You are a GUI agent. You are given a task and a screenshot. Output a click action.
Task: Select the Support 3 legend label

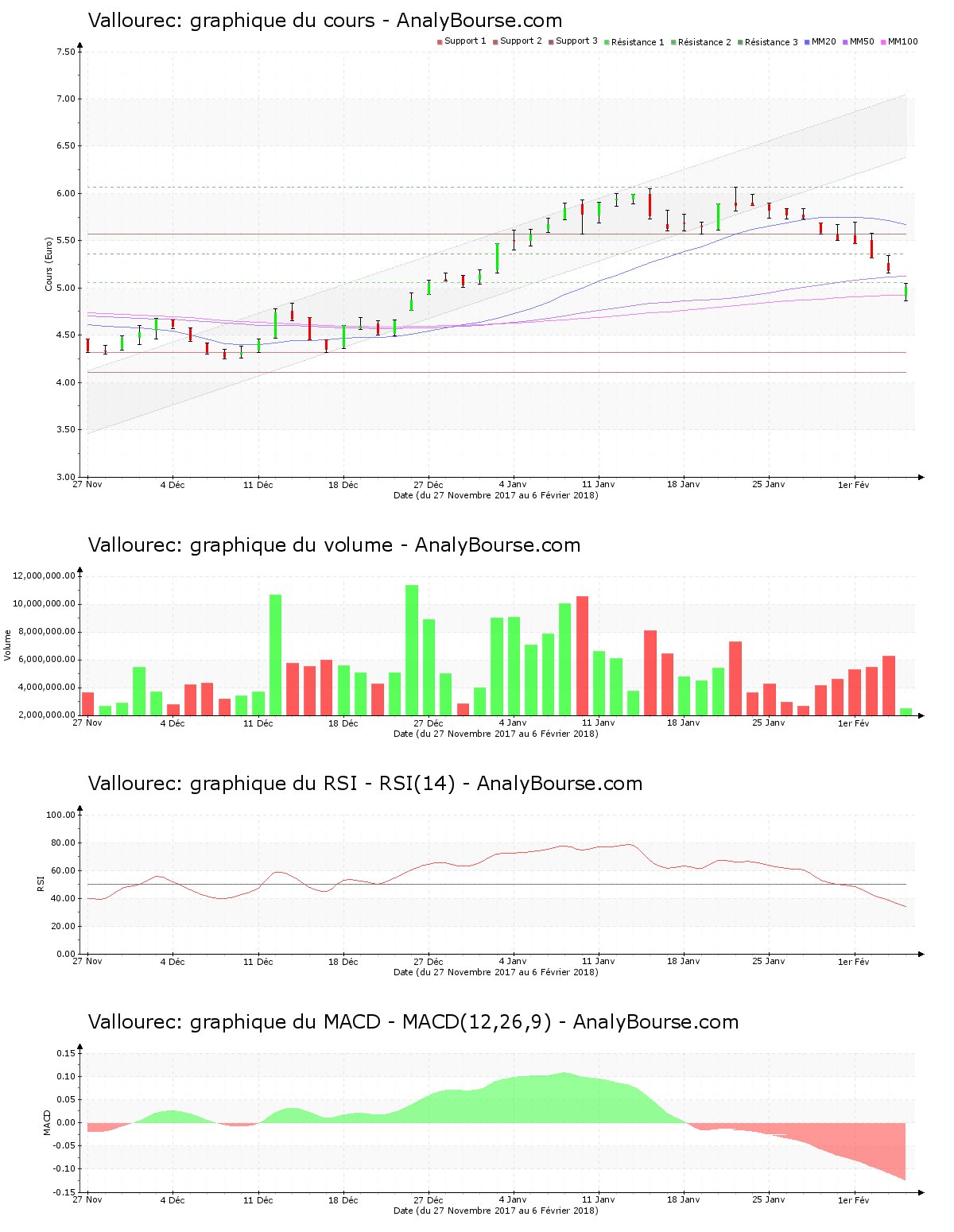point(576,41)
